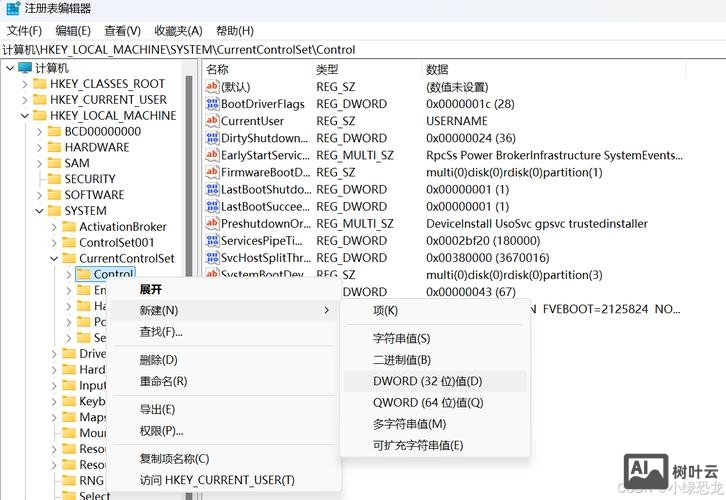This screenshot has height=500, width=726.
Task: Click the computer icon at tree root
Action: pyautogui.click(x=25, y=68)
